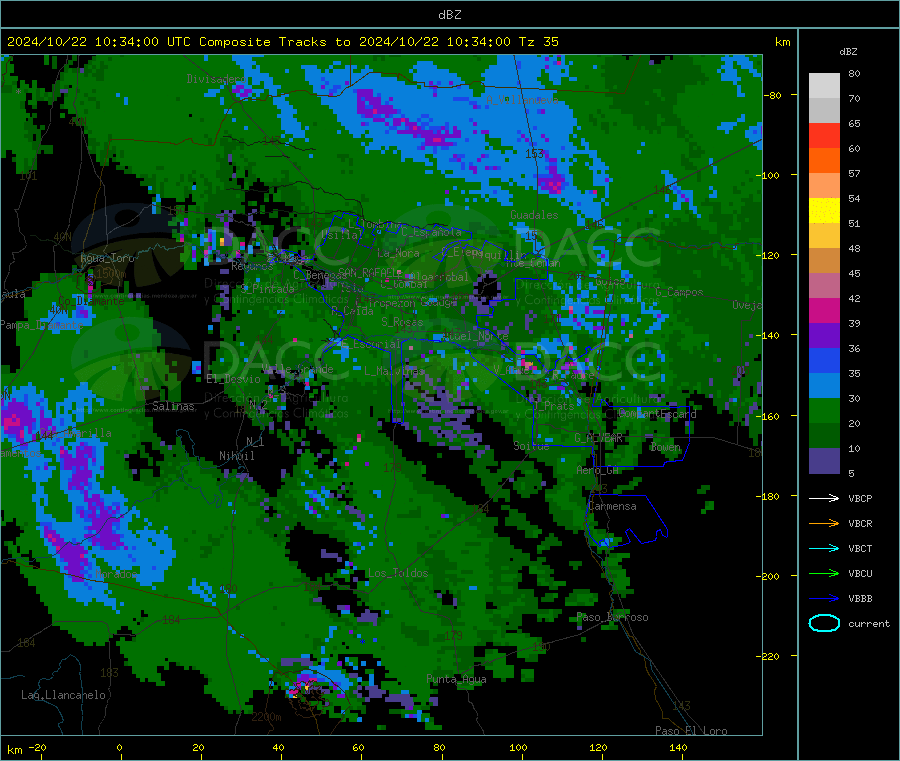Click the 'current' legend label
This screenshot has width=900, height=761.
(x=869, y=624)
